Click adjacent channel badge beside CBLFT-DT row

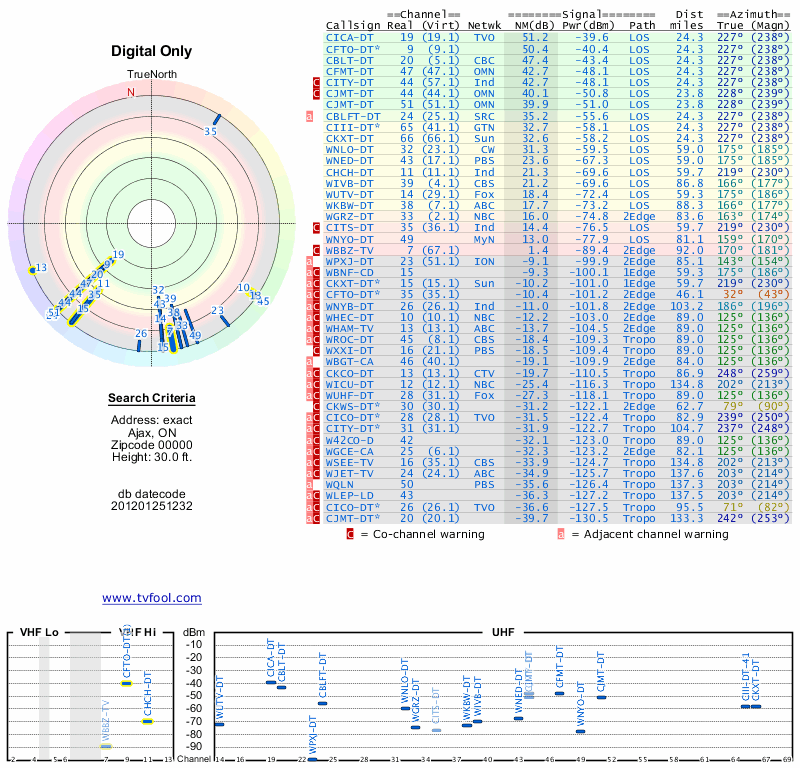310,116
